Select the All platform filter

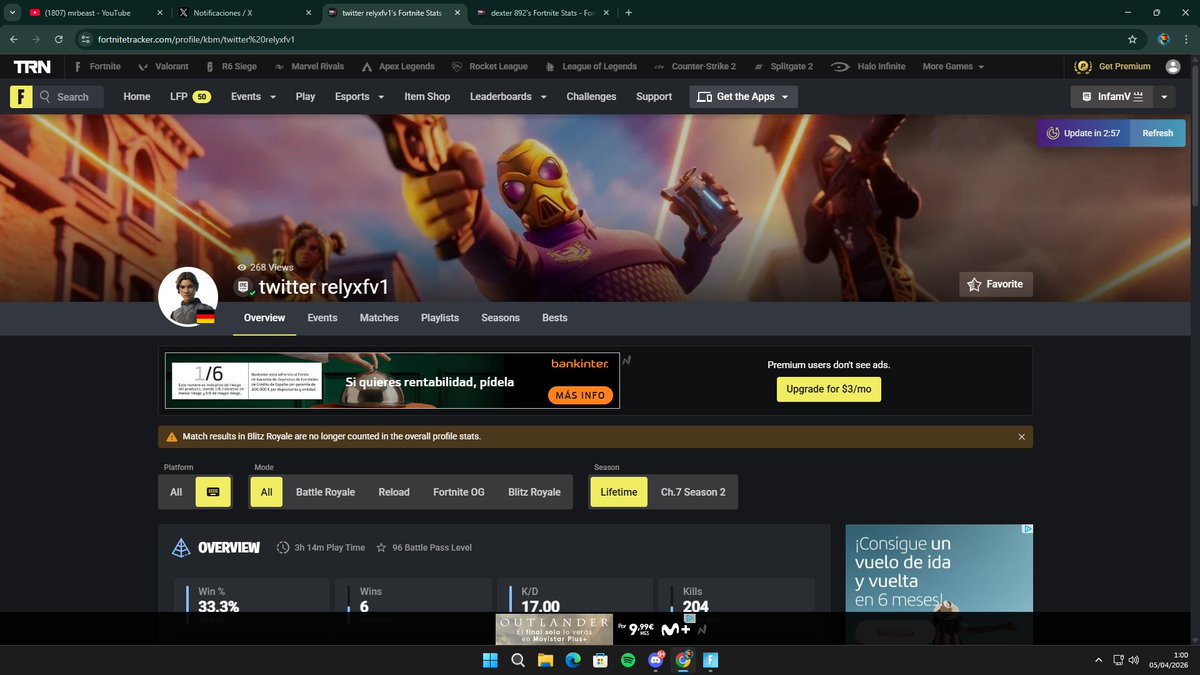click(176, 492)
